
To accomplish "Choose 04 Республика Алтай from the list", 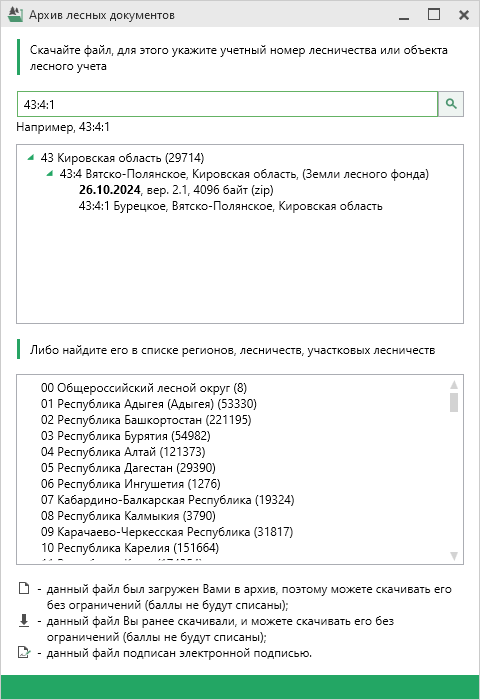I will (123, 452).
